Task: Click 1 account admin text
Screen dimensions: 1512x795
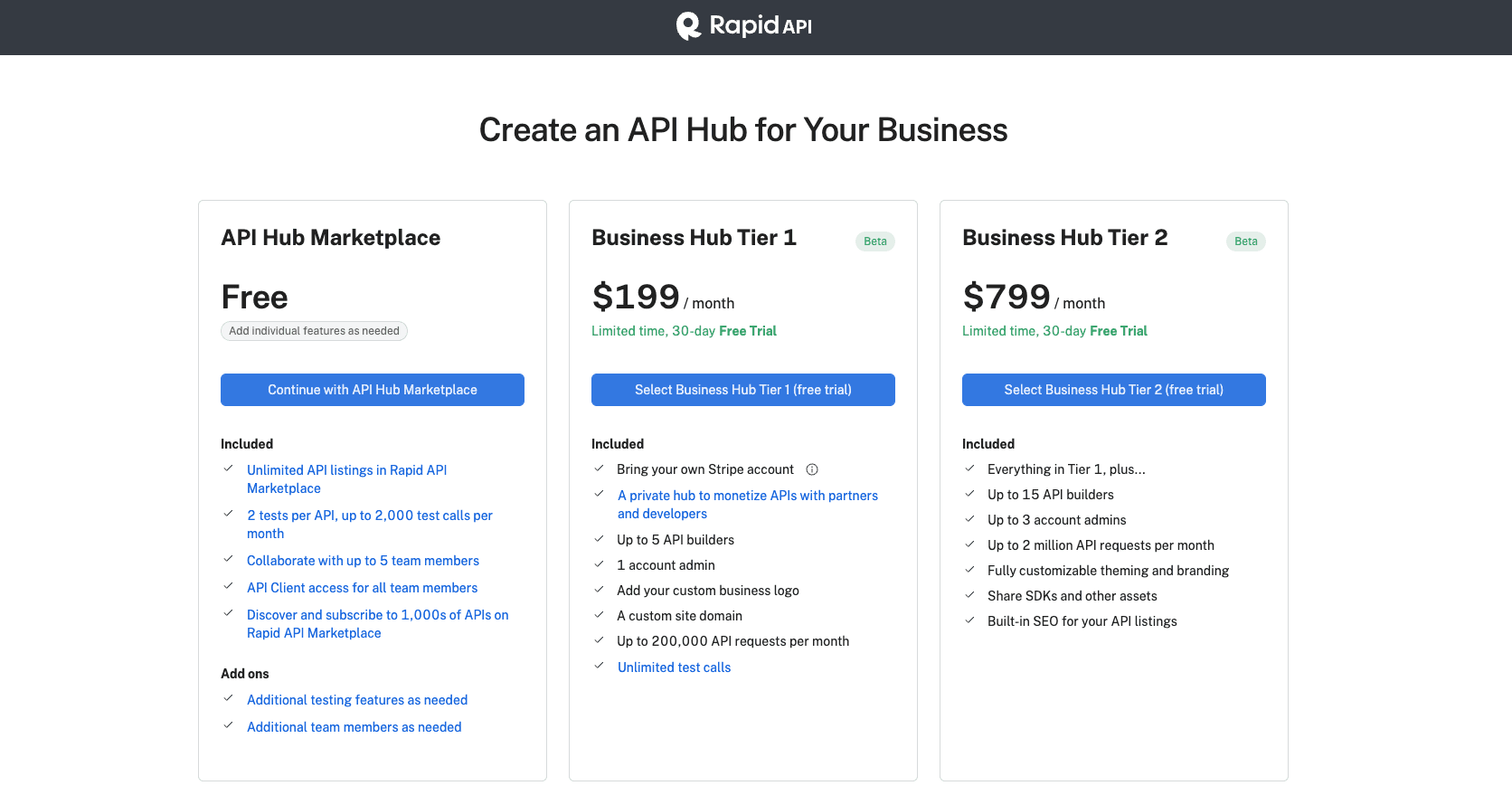Action: [666, 565]
